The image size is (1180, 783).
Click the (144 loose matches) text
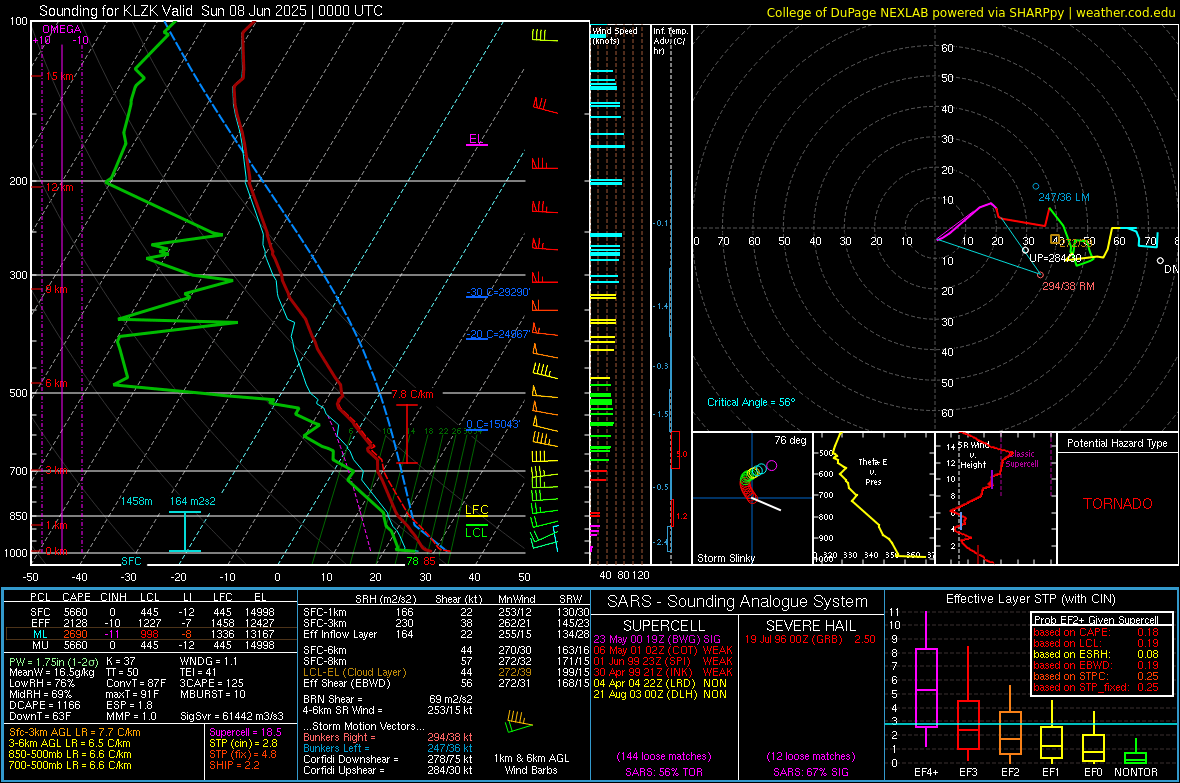[x=664, y=757]
